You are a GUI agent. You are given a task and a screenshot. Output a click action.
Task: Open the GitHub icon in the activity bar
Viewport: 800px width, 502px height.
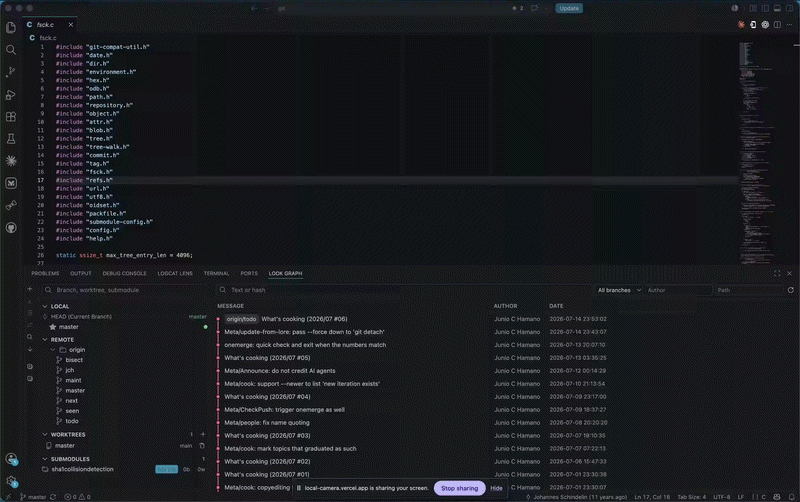coord(11,228)
